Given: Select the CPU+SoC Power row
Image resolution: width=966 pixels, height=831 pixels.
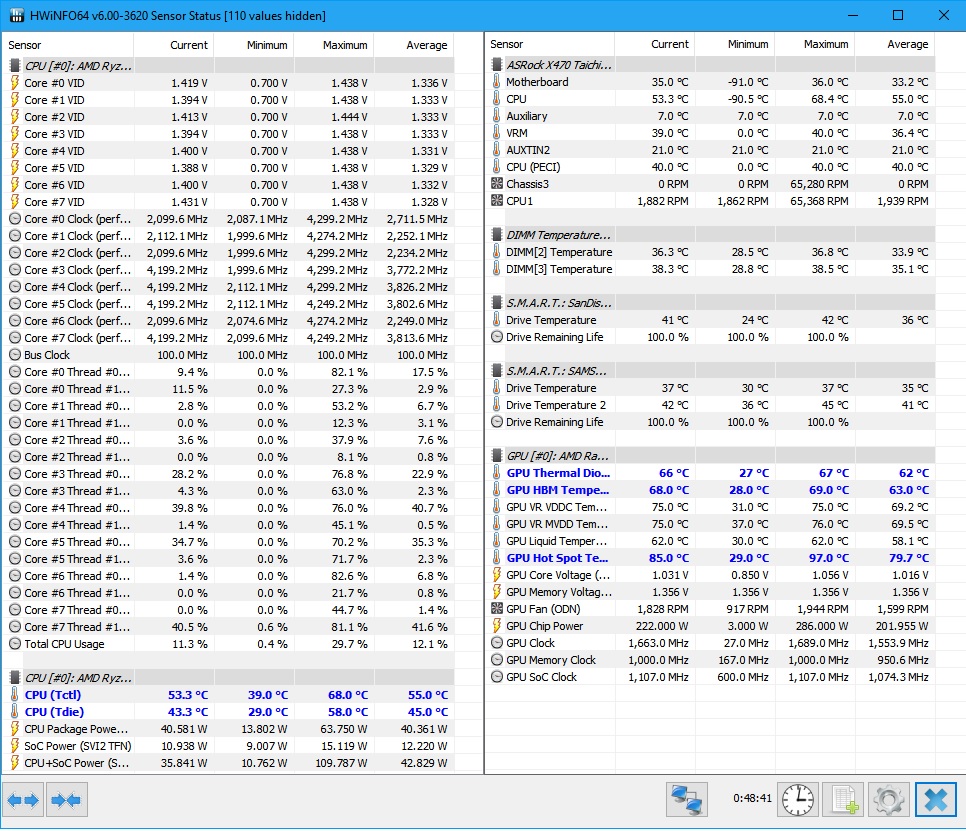Looking at the screenshot, I should (231, 763).
